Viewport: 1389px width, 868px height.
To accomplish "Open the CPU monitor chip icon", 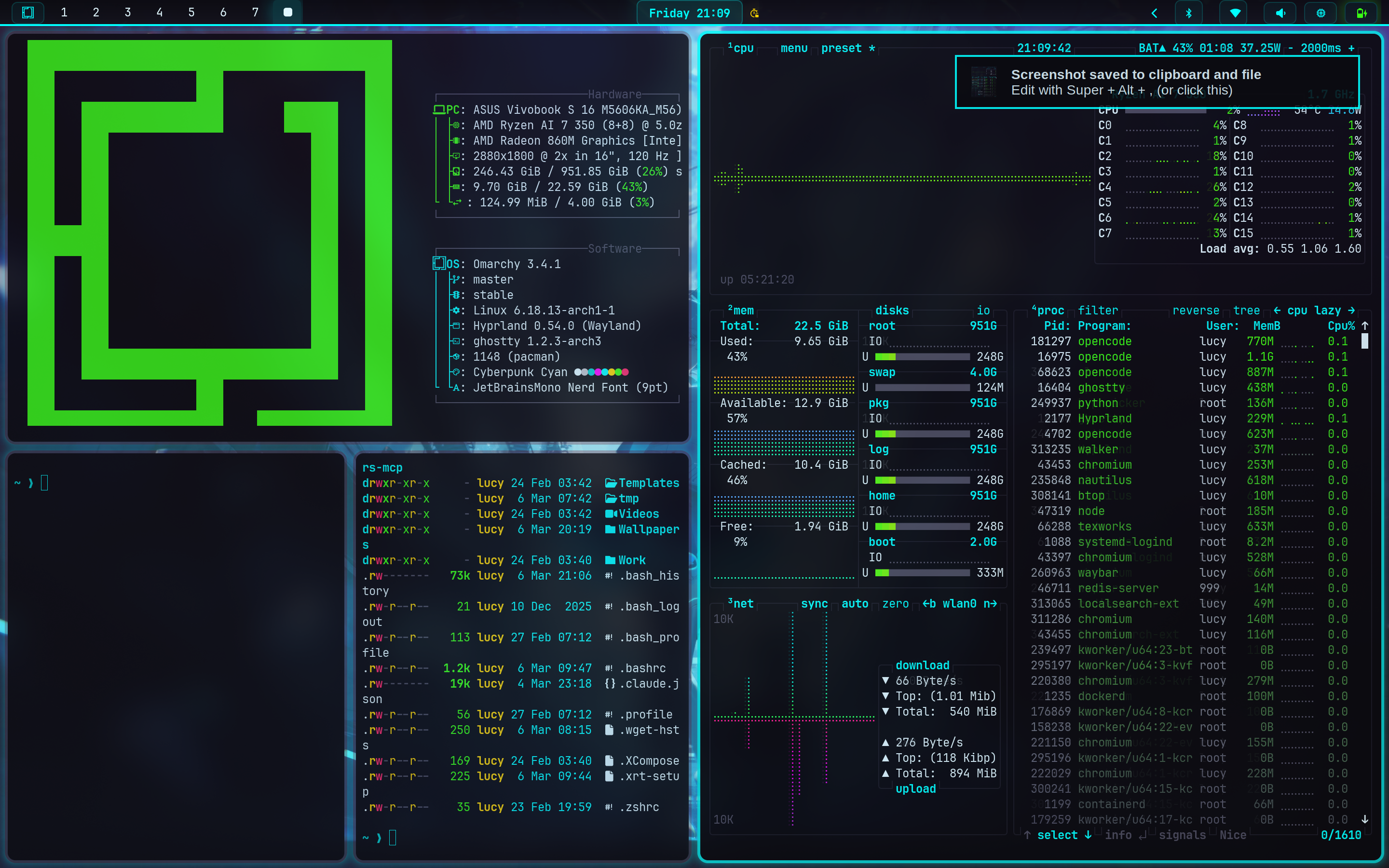I will click(1321, 13).
